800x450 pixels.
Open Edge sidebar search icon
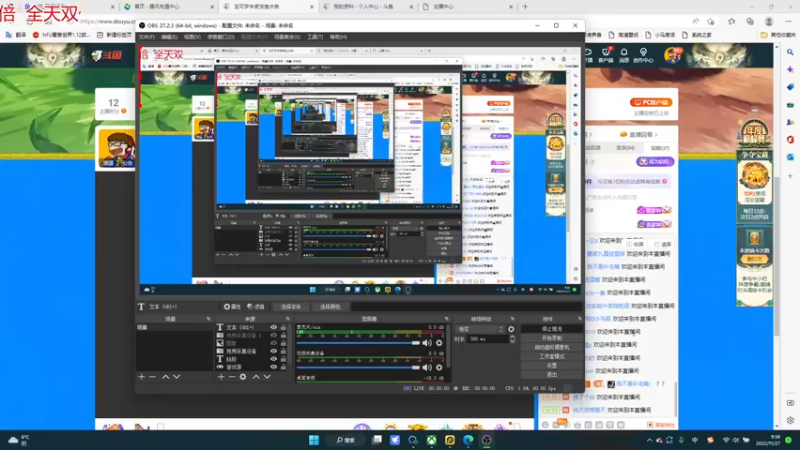tap(790, 52)
